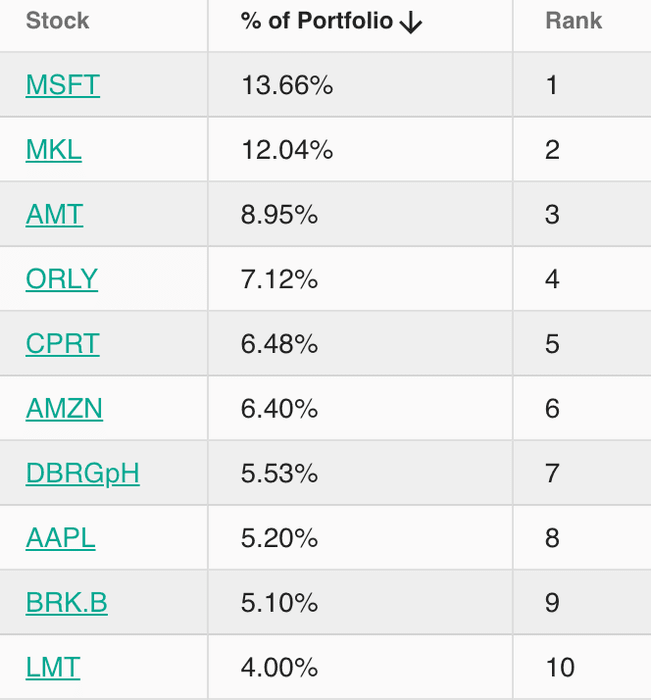
Task: Sort by the Rank column header
Action: (x=574, y=21)
